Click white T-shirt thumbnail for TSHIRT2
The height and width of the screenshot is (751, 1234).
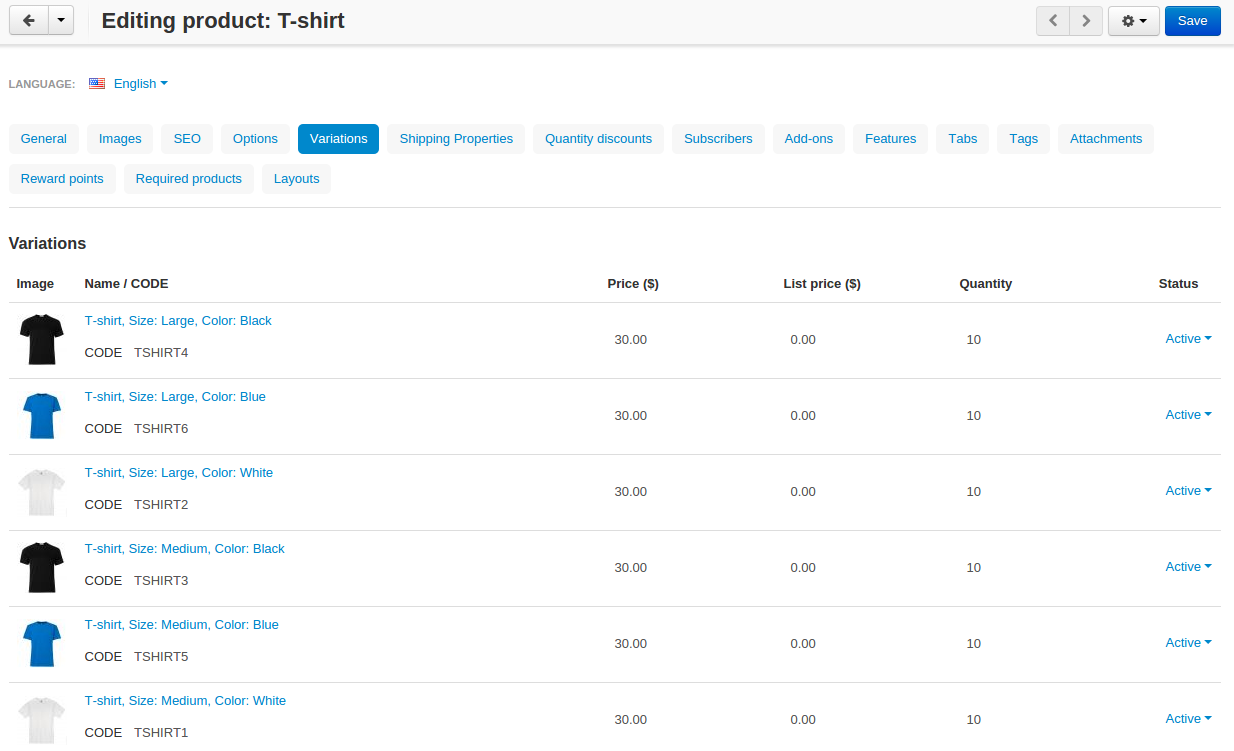click(x=42, y=492)
